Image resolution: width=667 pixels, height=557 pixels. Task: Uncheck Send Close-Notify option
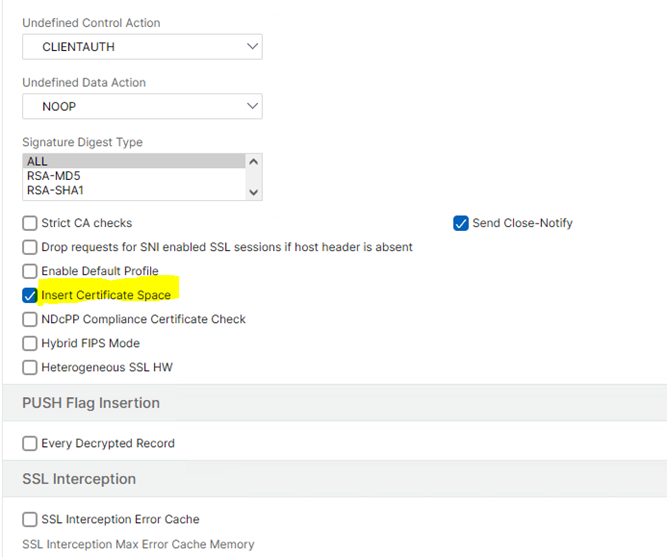(x=461, y=223)
